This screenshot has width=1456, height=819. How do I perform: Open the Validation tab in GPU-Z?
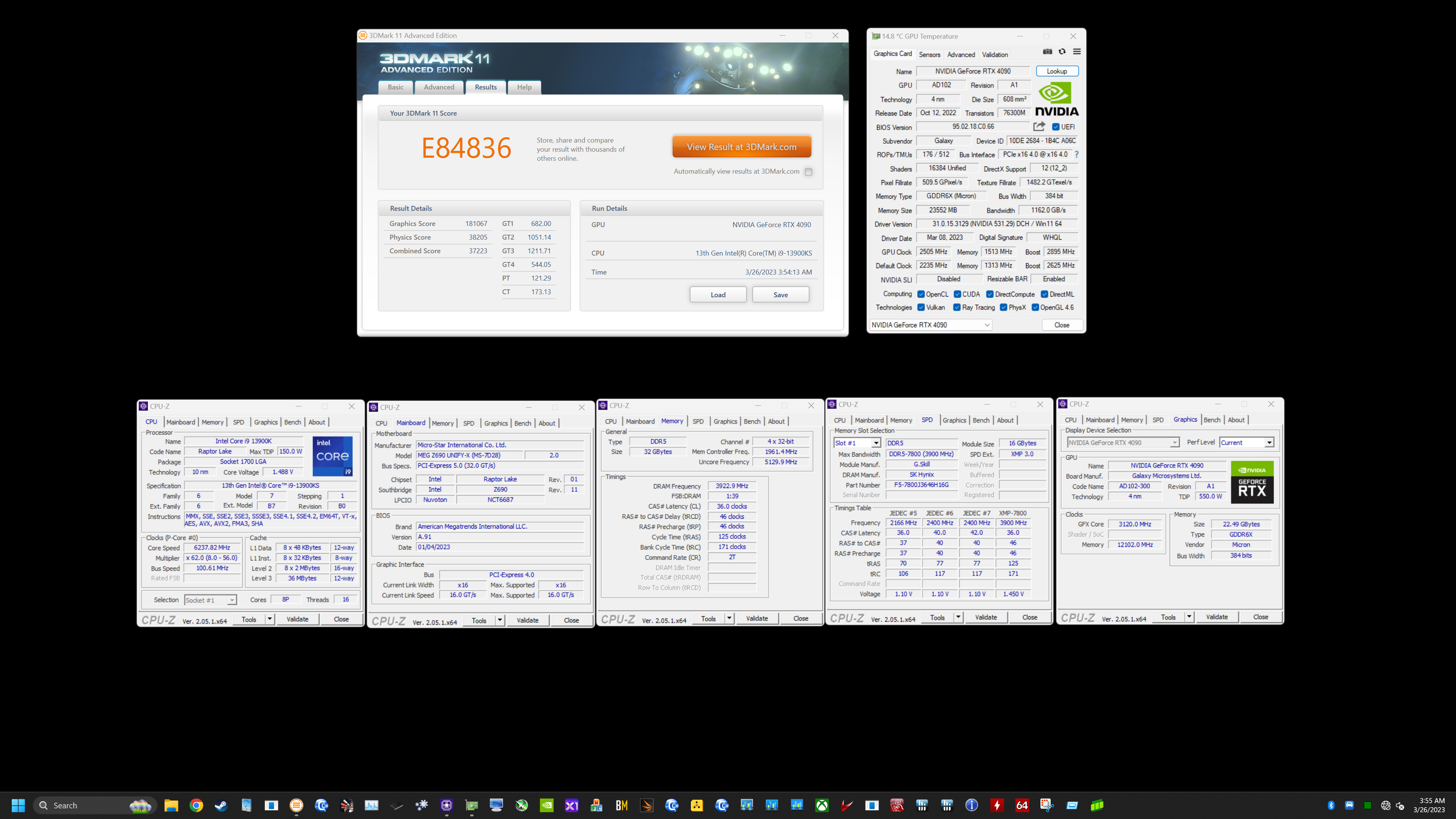(x=995, y=55)
